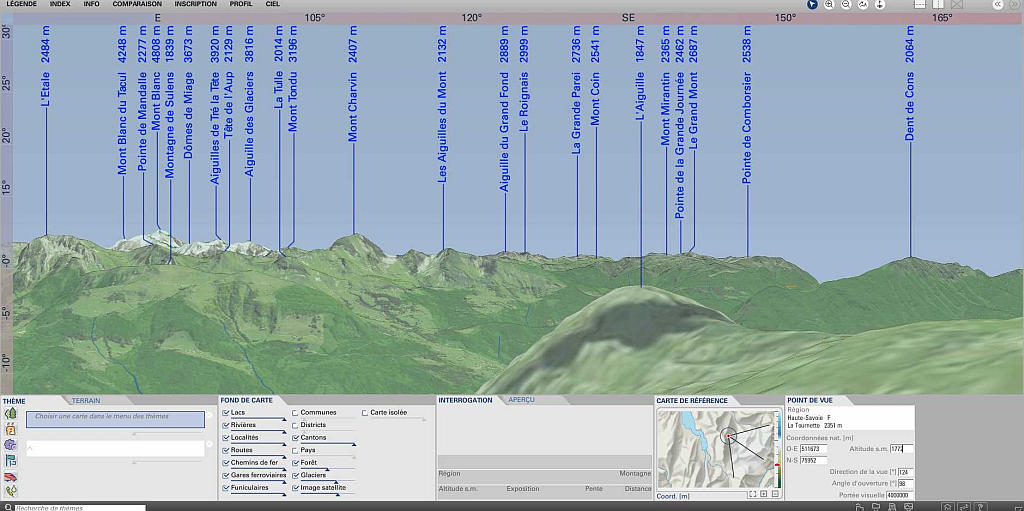Switch to the APERÇU tab
Image resolution: width=1024 pixels, height=511 pixels.
(x=521, y=400)
